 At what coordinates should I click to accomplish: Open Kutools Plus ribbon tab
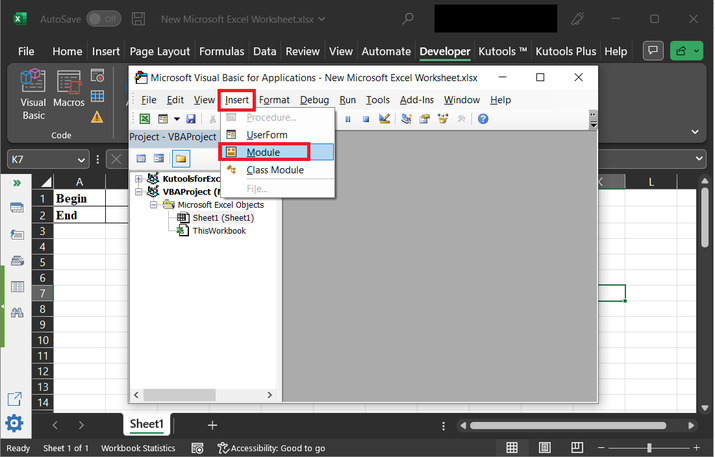coord(565,52)
